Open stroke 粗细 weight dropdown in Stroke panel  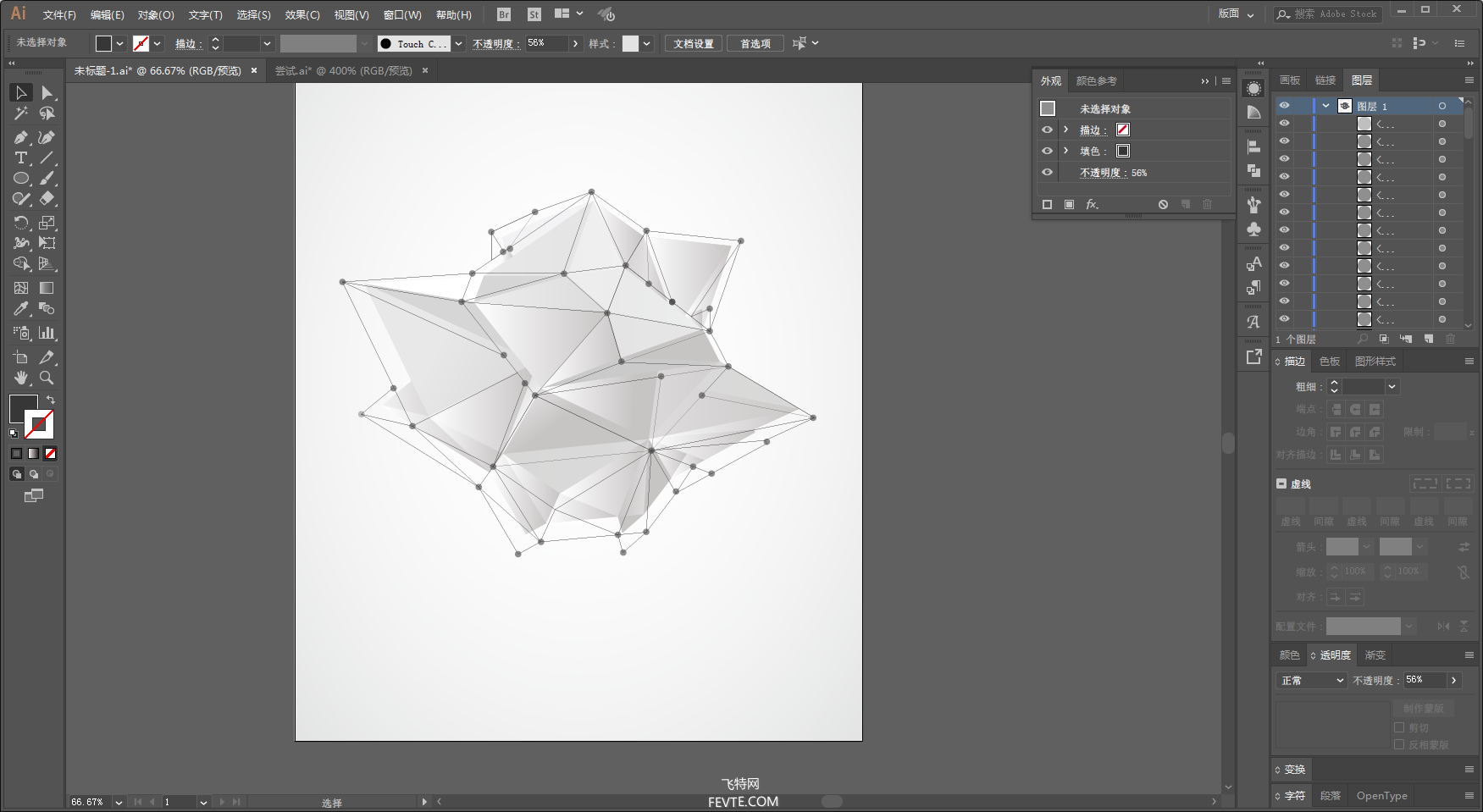click(1392, 386)
